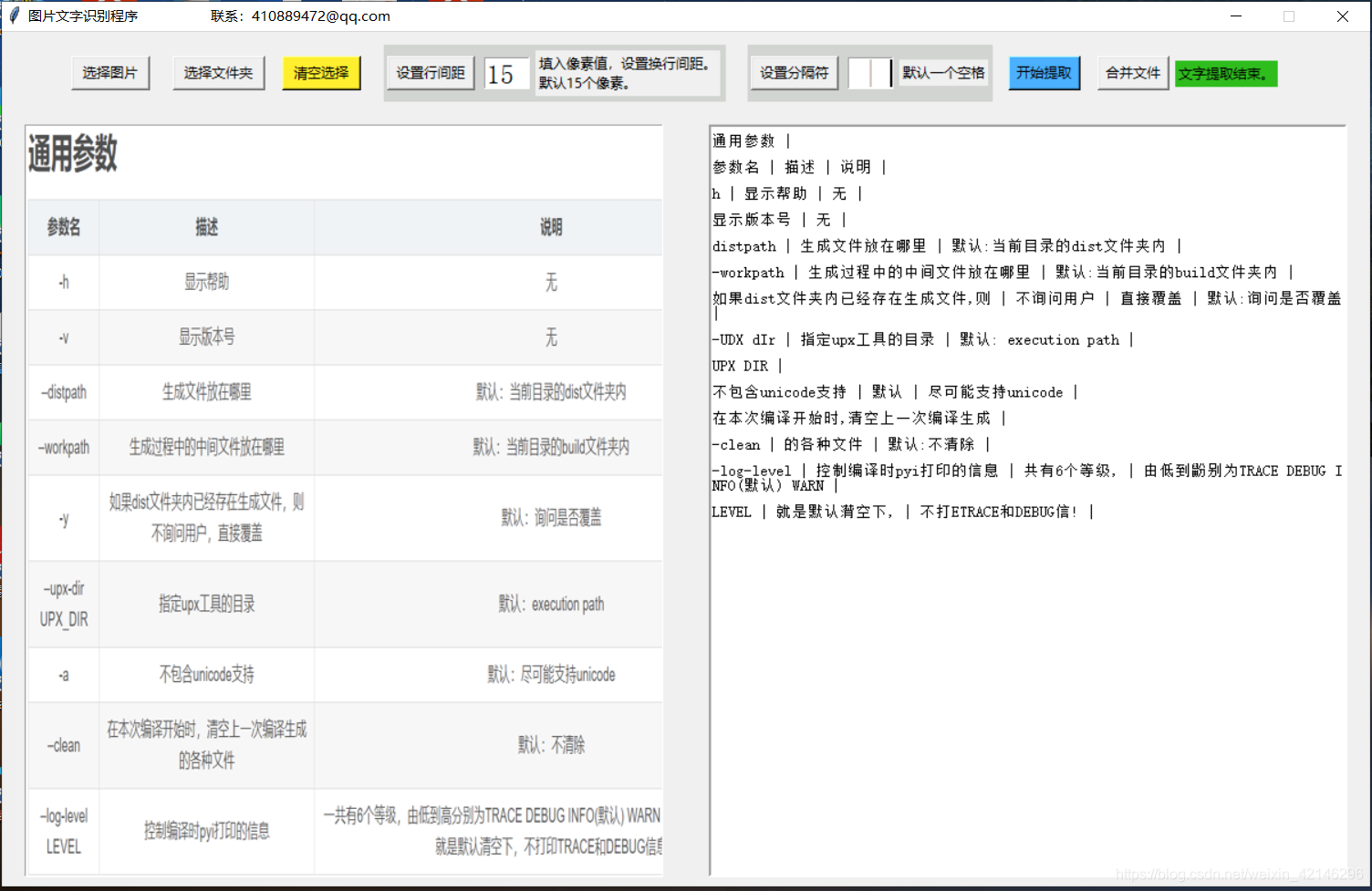1372x891 pixels.
Task: Clear selection with yellow 清空选择 button
Action: (321, 73)
